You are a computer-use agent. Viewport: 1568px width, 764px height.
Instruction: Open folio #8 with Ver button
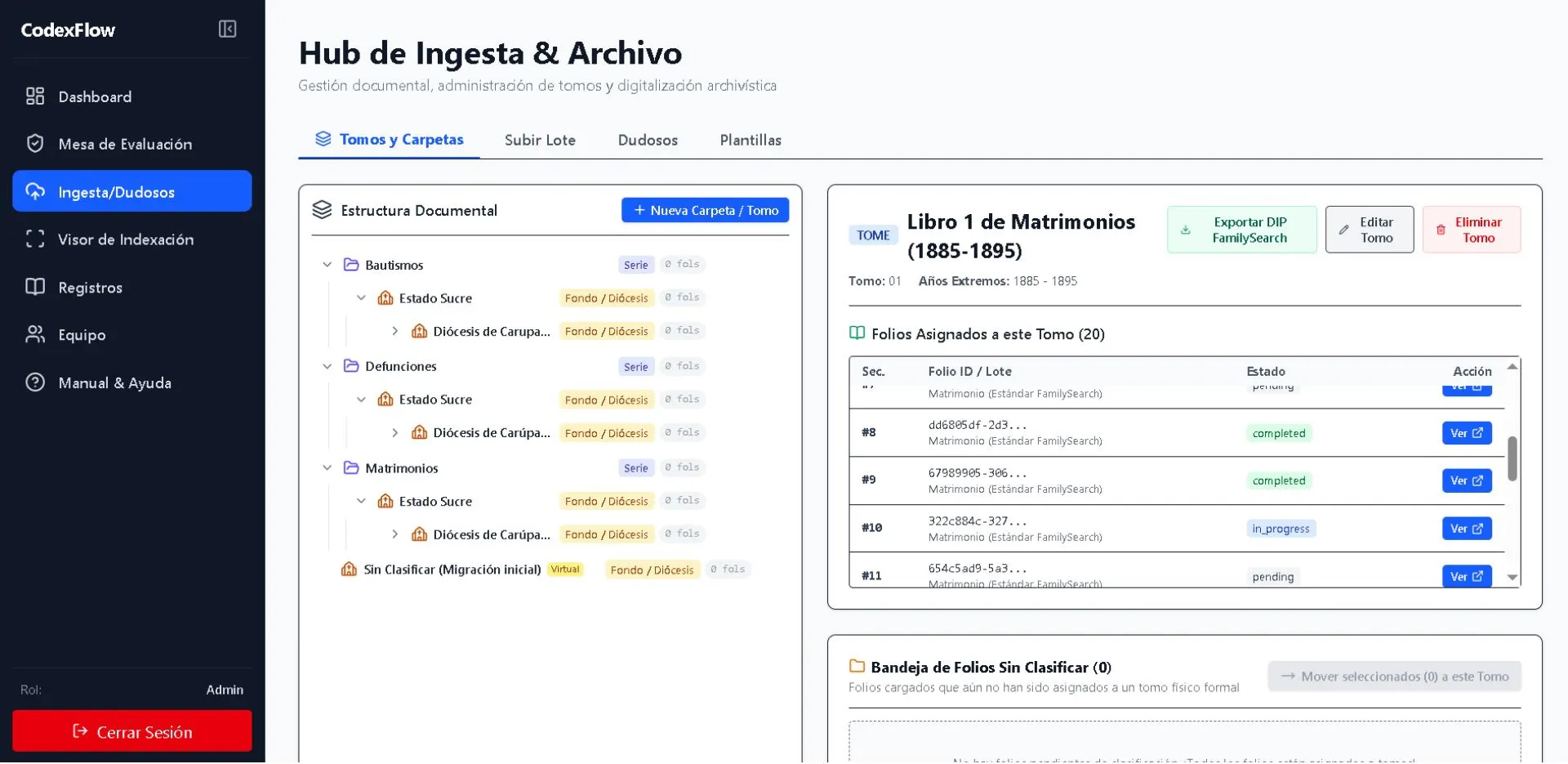pyautogui.click(x=1467, y=433)
